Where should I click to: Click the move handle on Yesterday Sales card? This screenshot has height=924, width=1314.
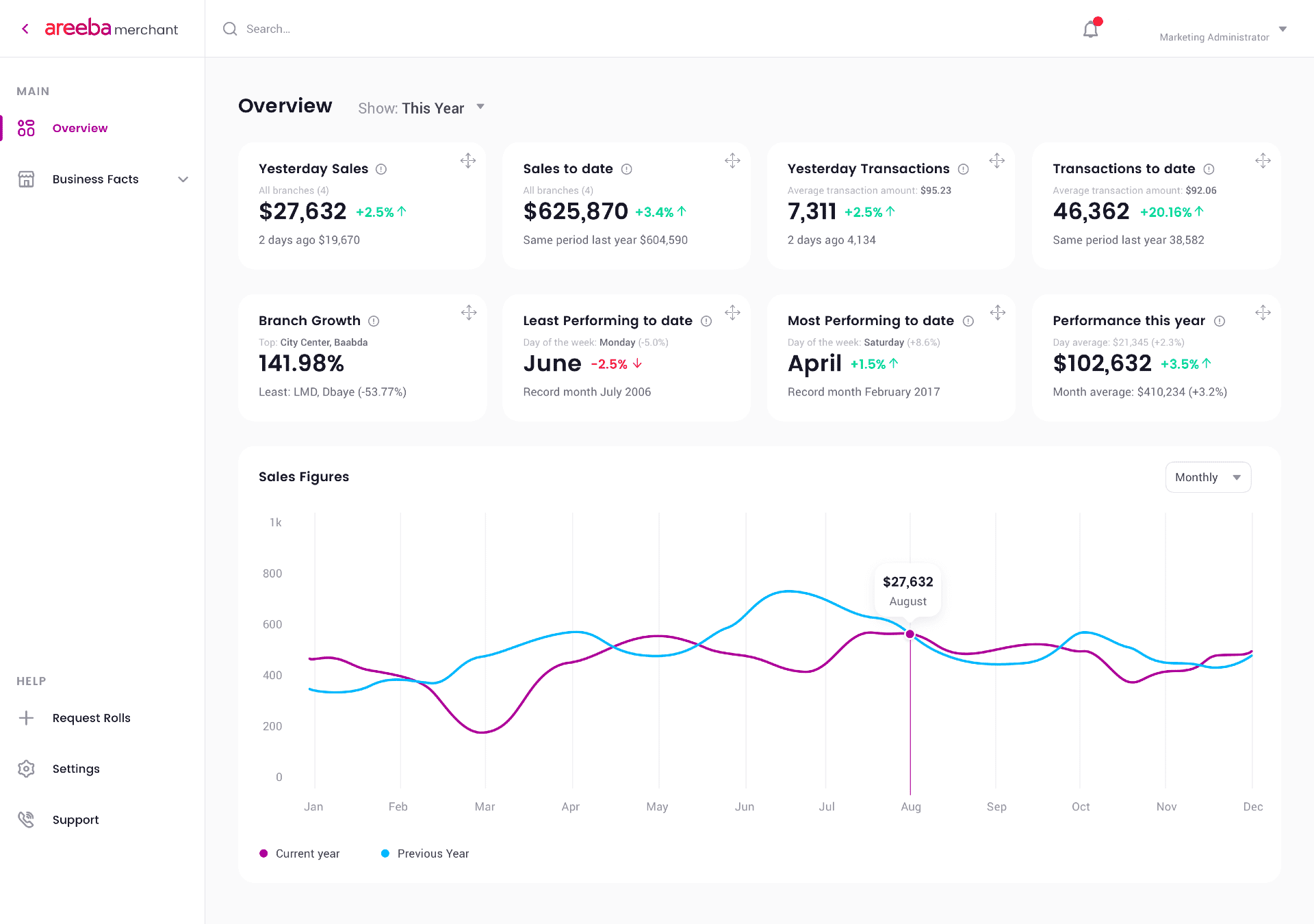point(468,161)
